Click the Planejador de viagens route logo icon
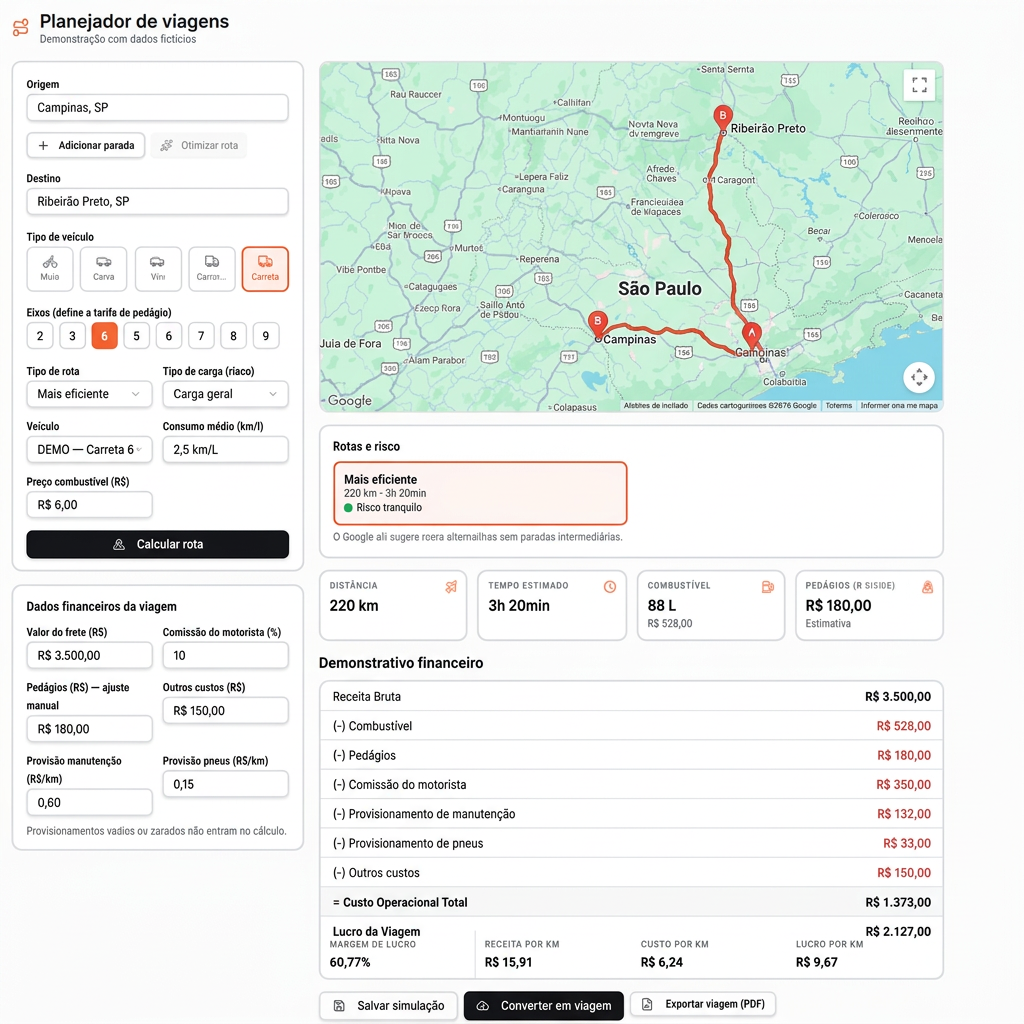The height and width of the screenshot is (1024, 1024). pos(21,27)
